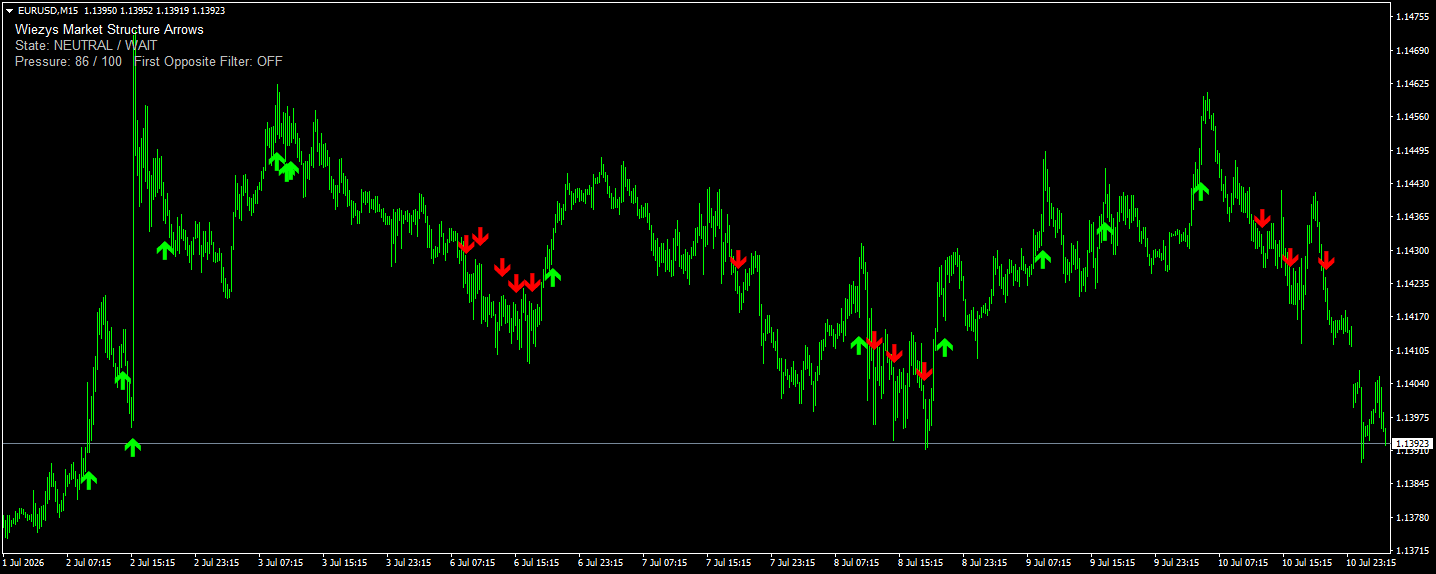Click the 6 Jul 23:15 time label
This screenshot has width=1436, height=574.
[x=601, y=563]
